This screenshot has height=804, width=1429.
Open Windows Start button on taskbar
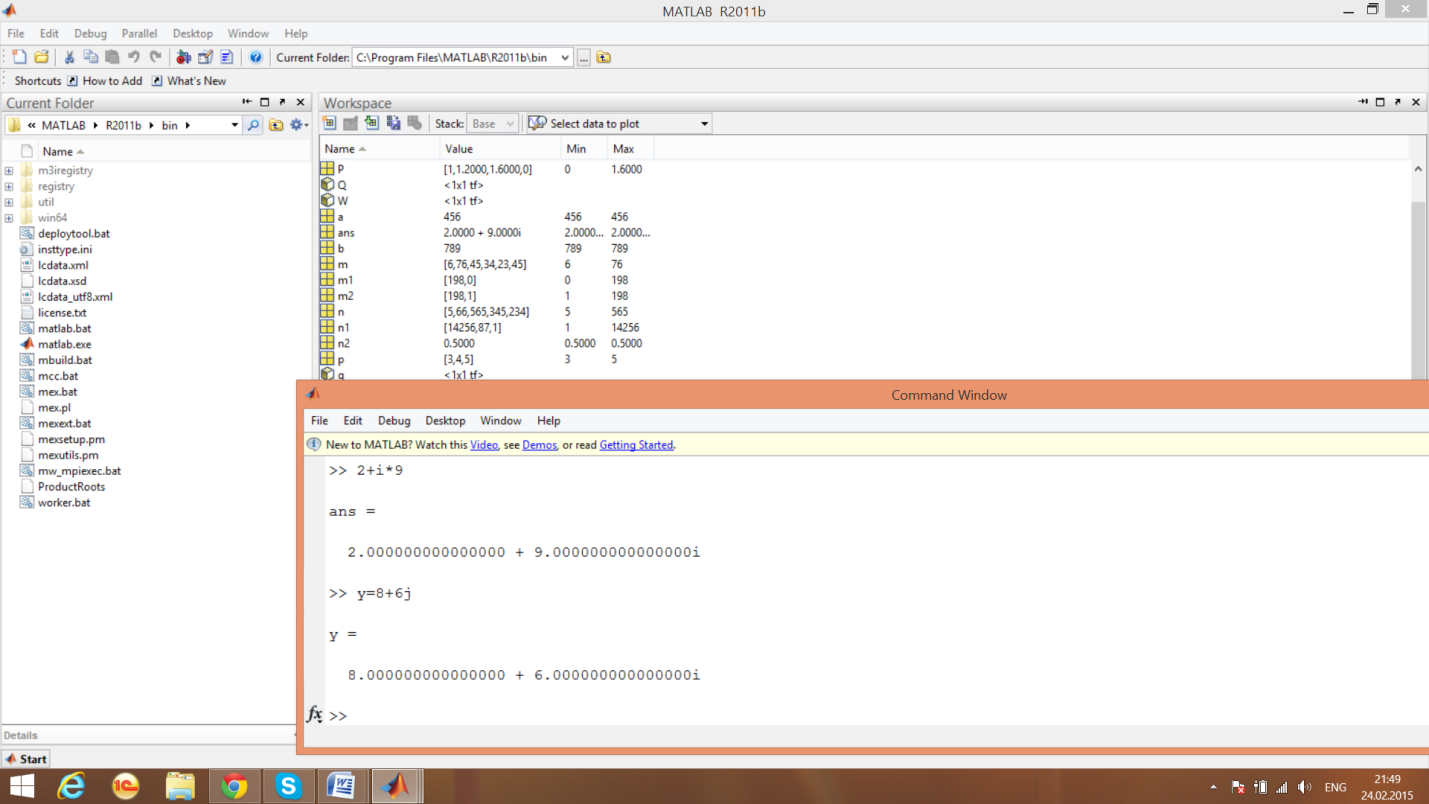[x=22, y=787]
